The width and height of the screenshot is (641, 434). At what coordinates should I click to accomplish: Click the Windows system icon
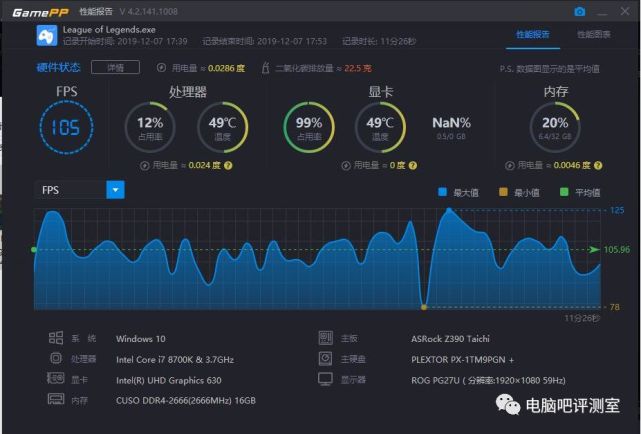56,338
